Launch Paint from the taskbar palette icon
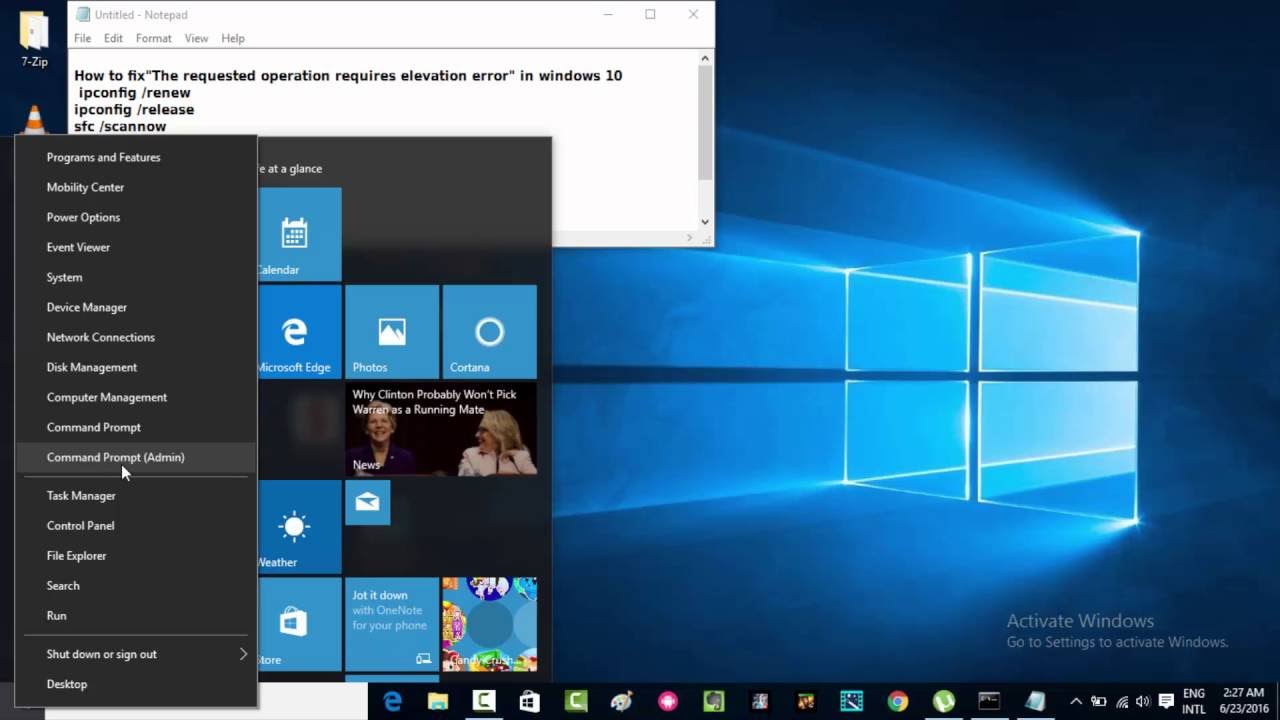The image size is (1280, 720). pyautogui.click(x=622, y=702)
